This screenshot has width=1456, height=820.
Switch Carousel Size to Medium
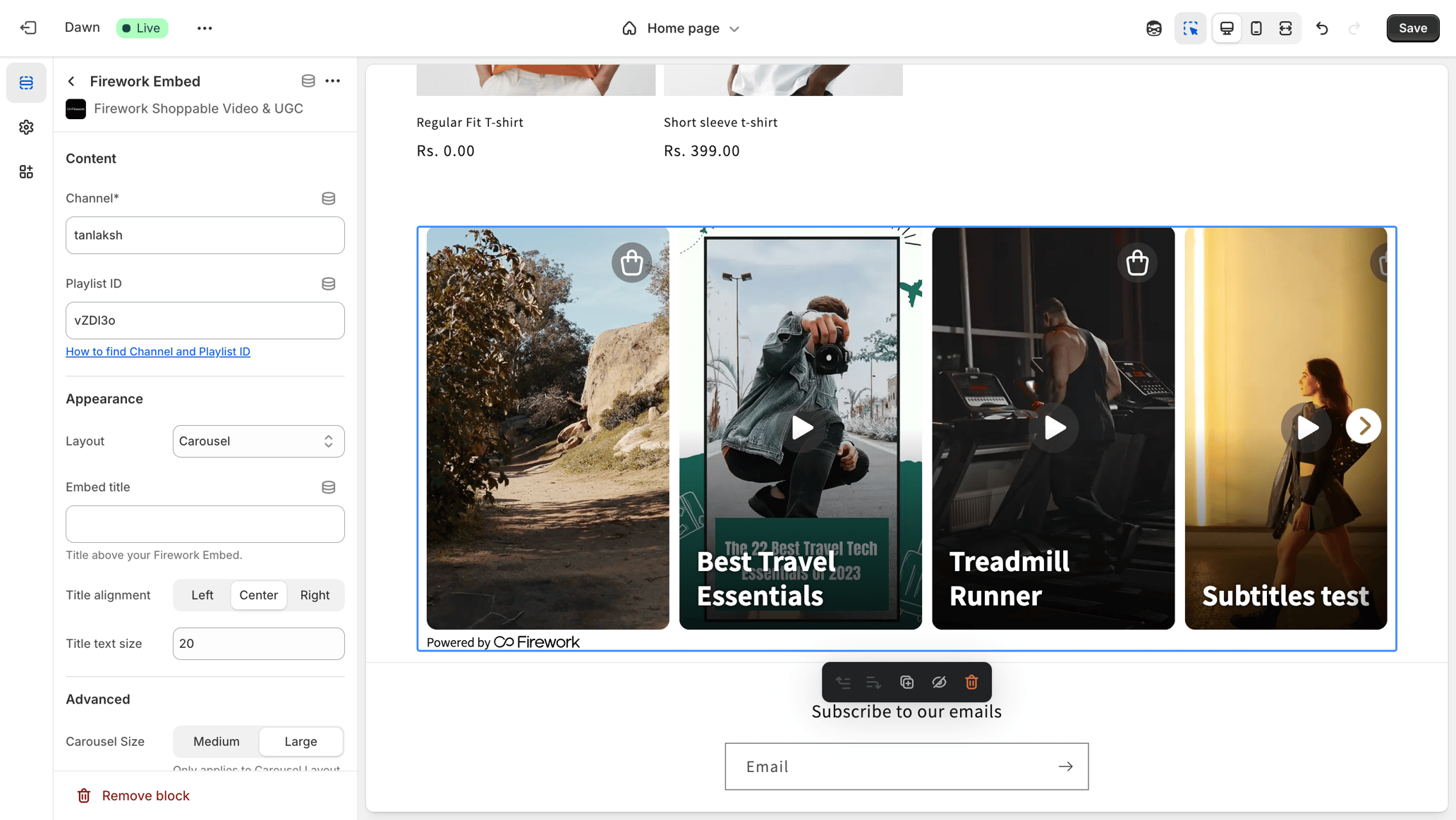pos(216,741)
